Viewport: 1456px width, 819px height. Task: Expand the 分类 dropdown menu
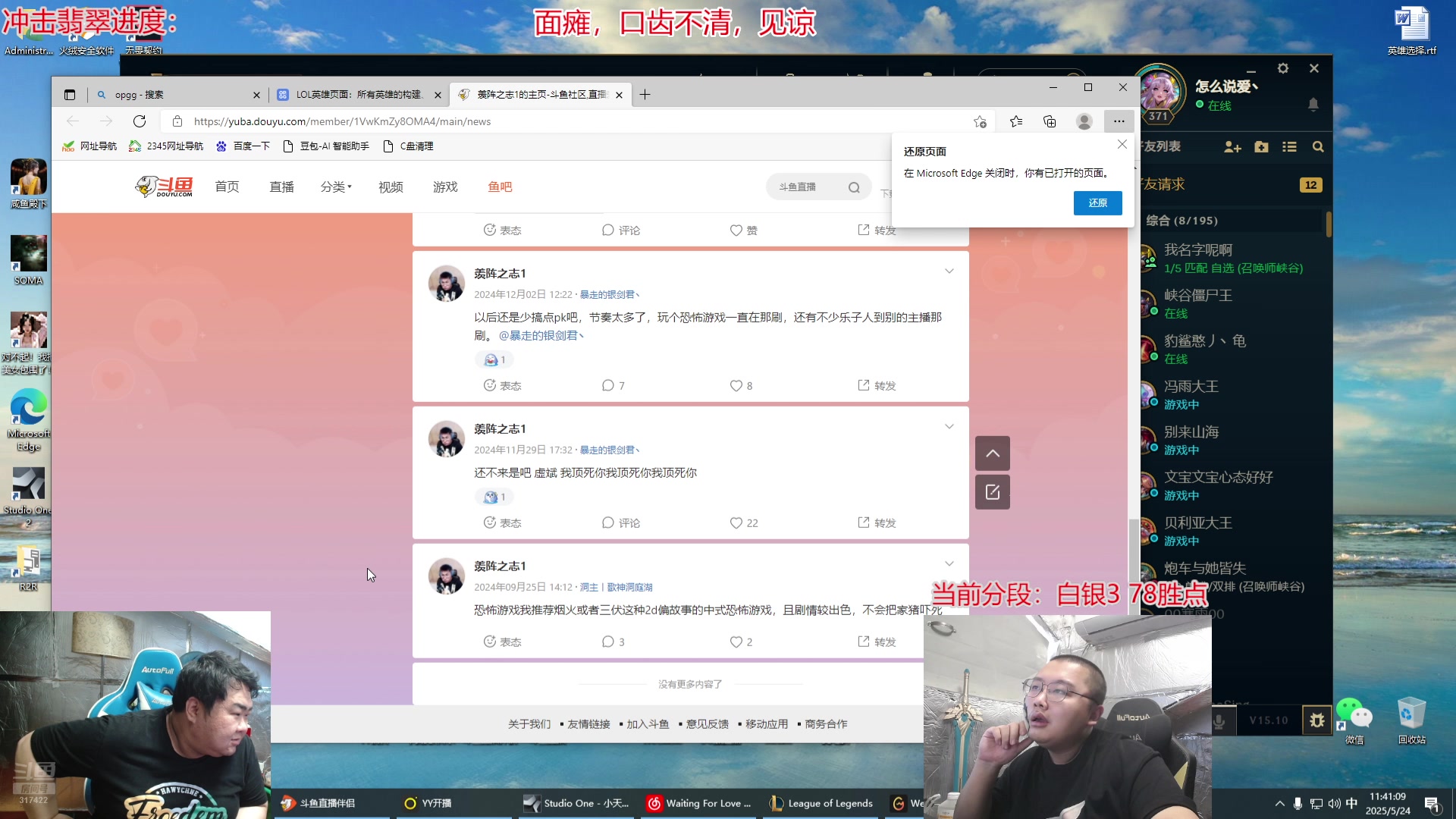pos(336,187)
